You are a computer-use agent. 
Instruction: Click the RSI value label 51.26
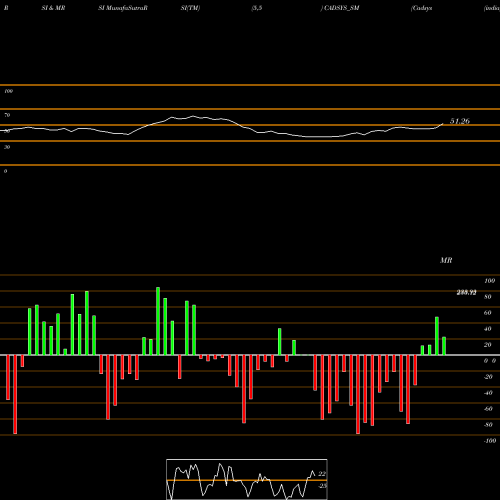point(460,121)
